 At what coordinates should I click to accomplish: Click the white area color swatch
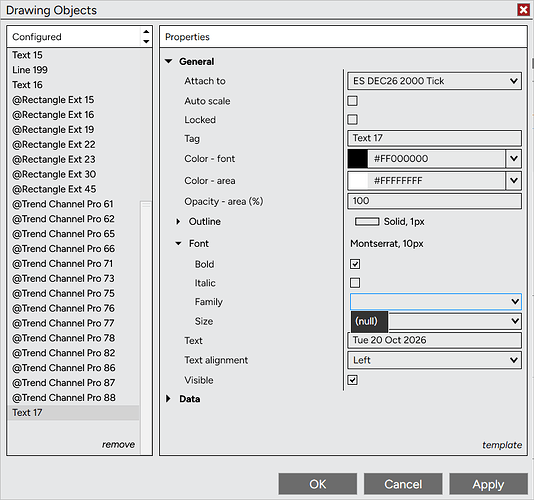358,181
